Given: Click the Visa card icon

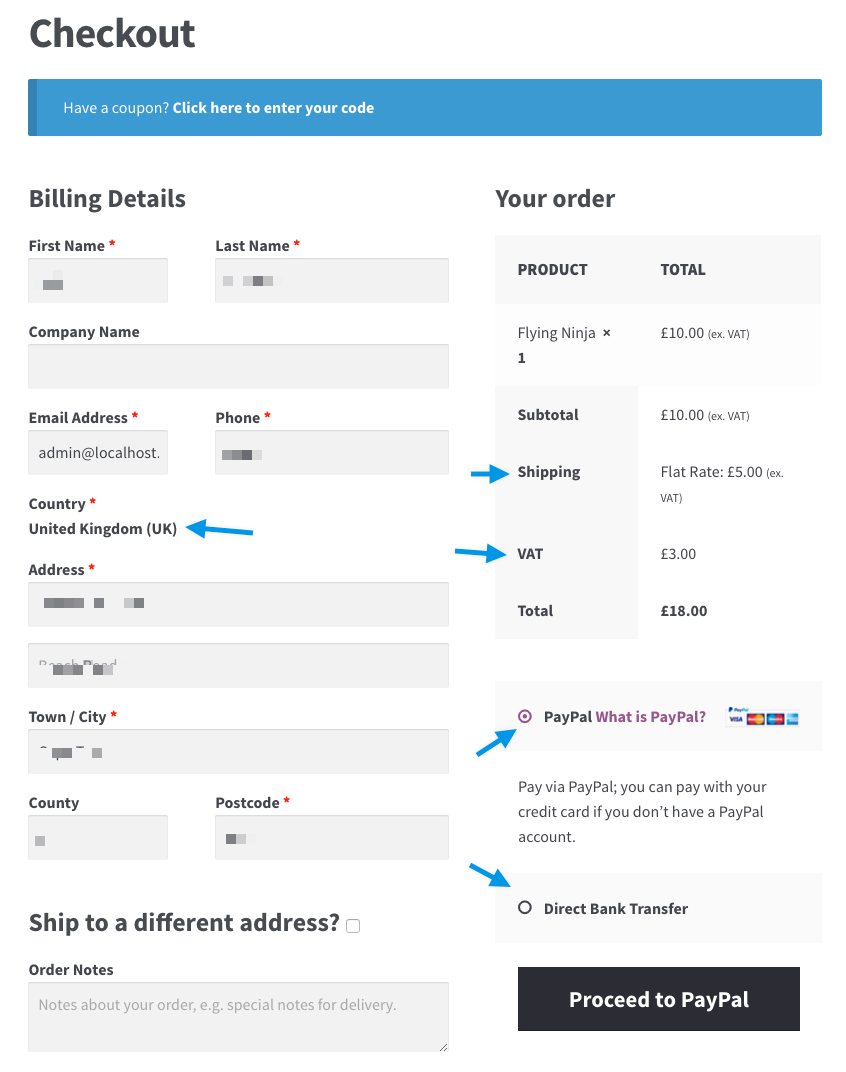Looking at the screenshot, I should coord(736,719).
